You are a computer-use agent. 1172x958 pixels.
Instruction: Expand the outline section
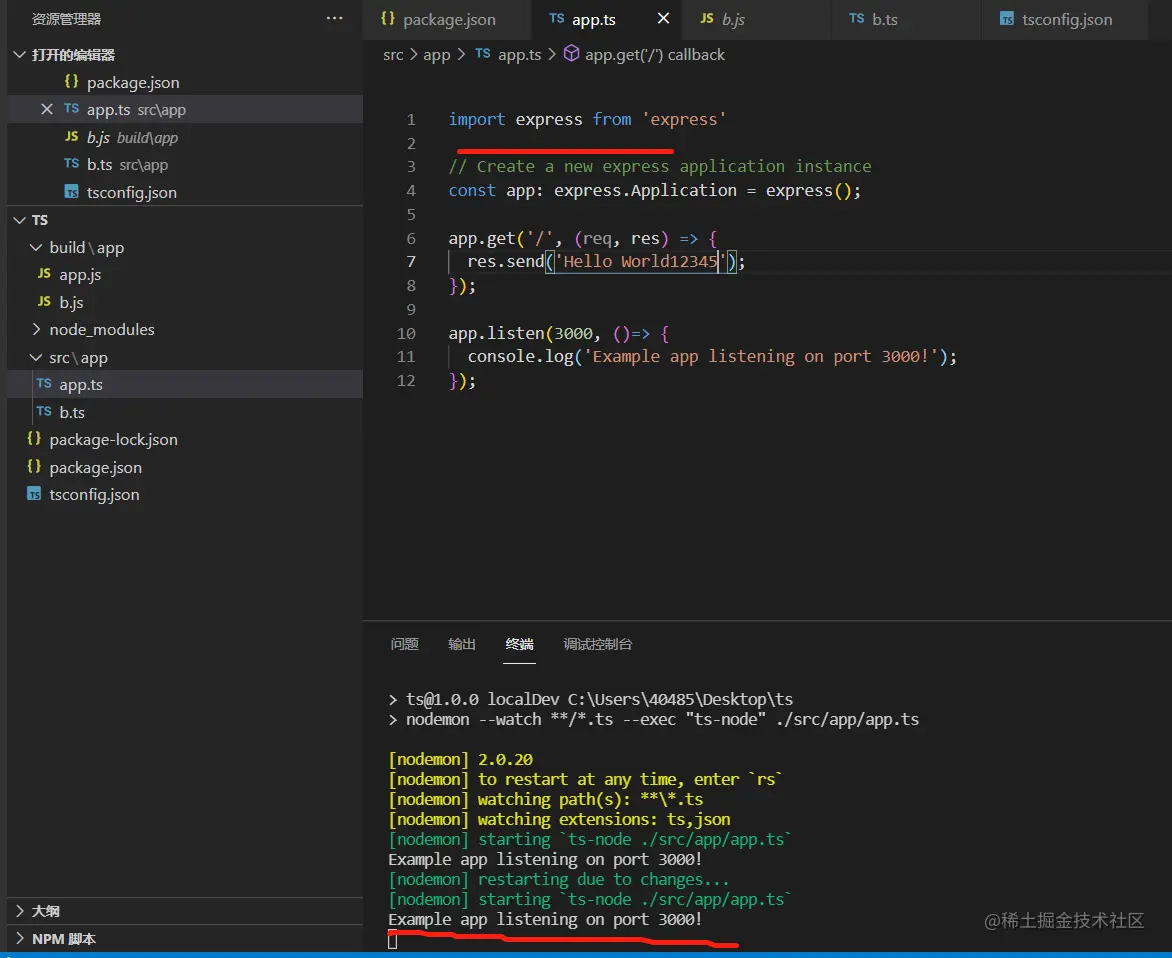pos(19,911)
